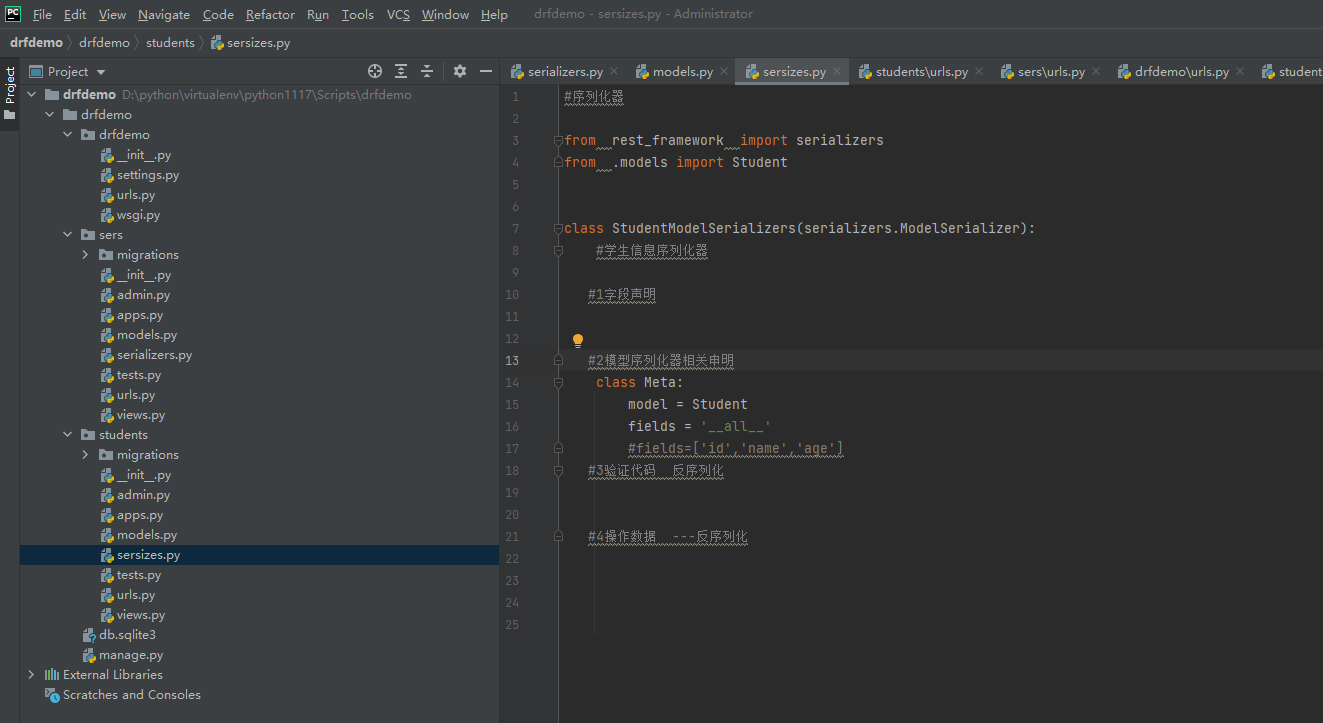Open the Tools menu
1323x723 pixels.
click(357, 14)
